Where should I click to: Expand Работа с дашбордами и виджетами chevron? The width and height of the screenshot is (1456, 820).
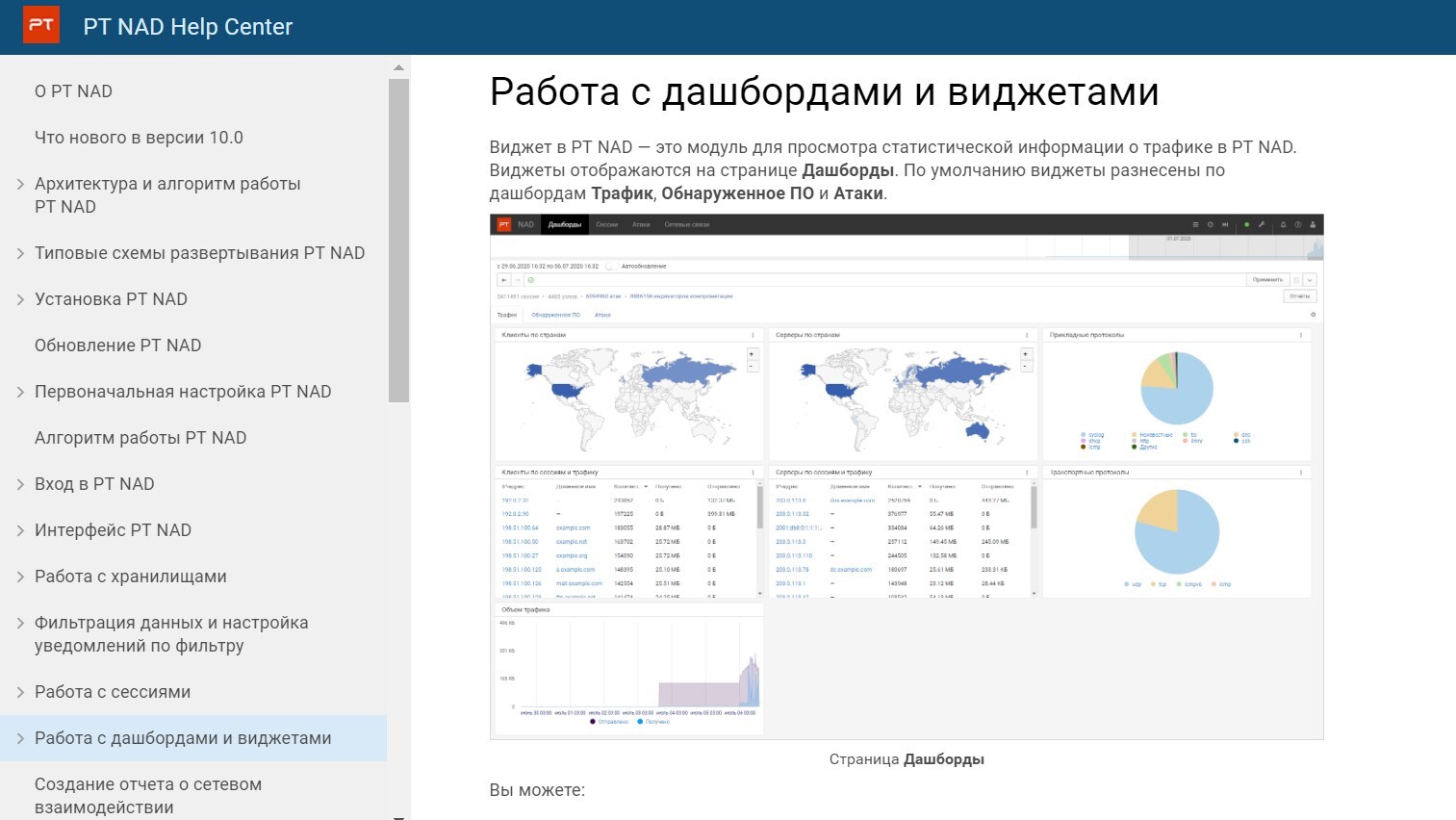pyautogui.click(x=20, y=738)
